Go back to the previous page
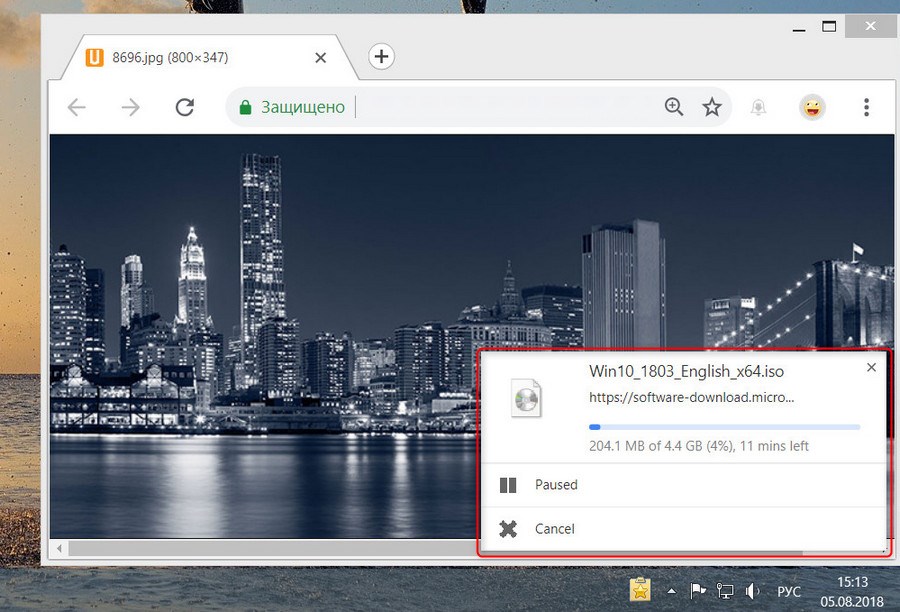The image size is (900, 612). coord(76,107)
